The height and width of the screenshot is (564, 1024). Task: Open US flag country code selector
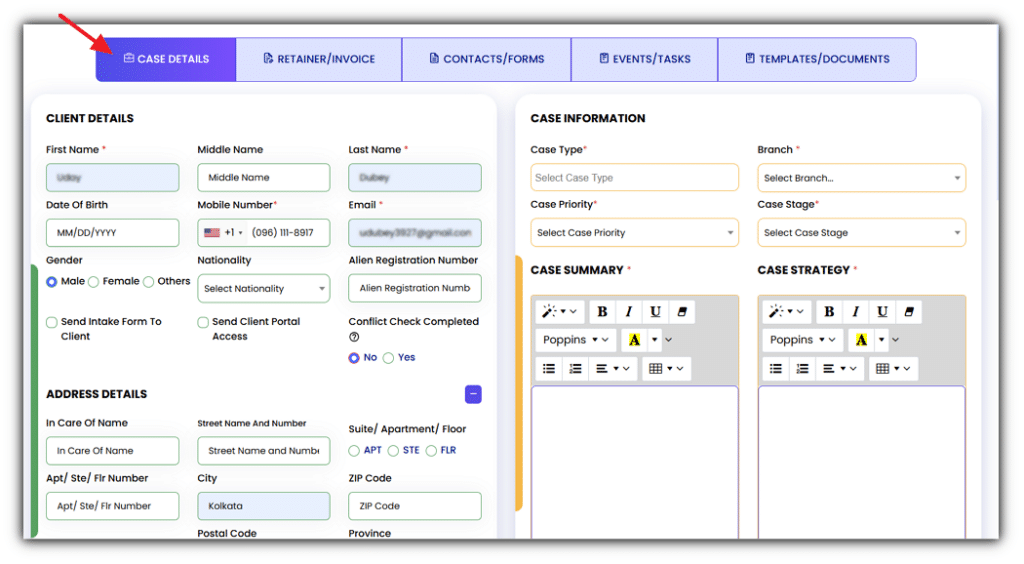tap(222, 232)
